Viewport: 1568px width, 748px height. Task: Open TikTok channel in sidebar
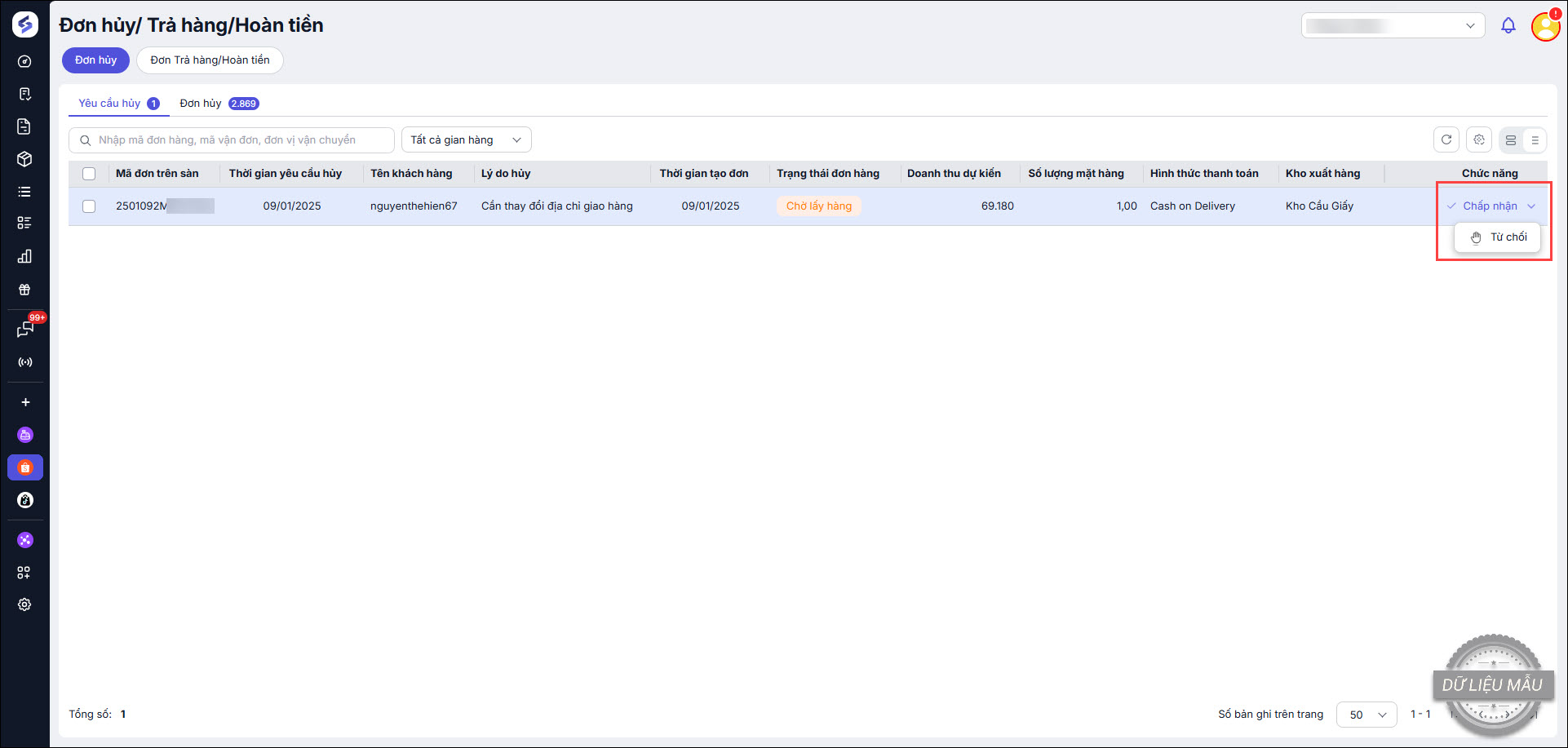point(25,500)
